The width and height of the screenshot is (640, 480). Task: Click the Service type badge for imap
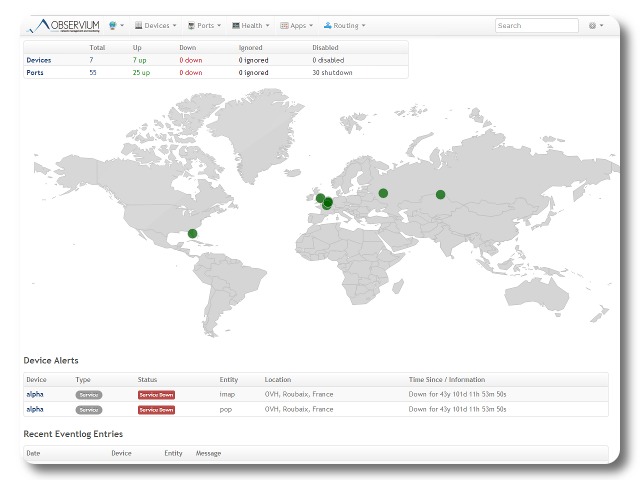coord(89,395)
